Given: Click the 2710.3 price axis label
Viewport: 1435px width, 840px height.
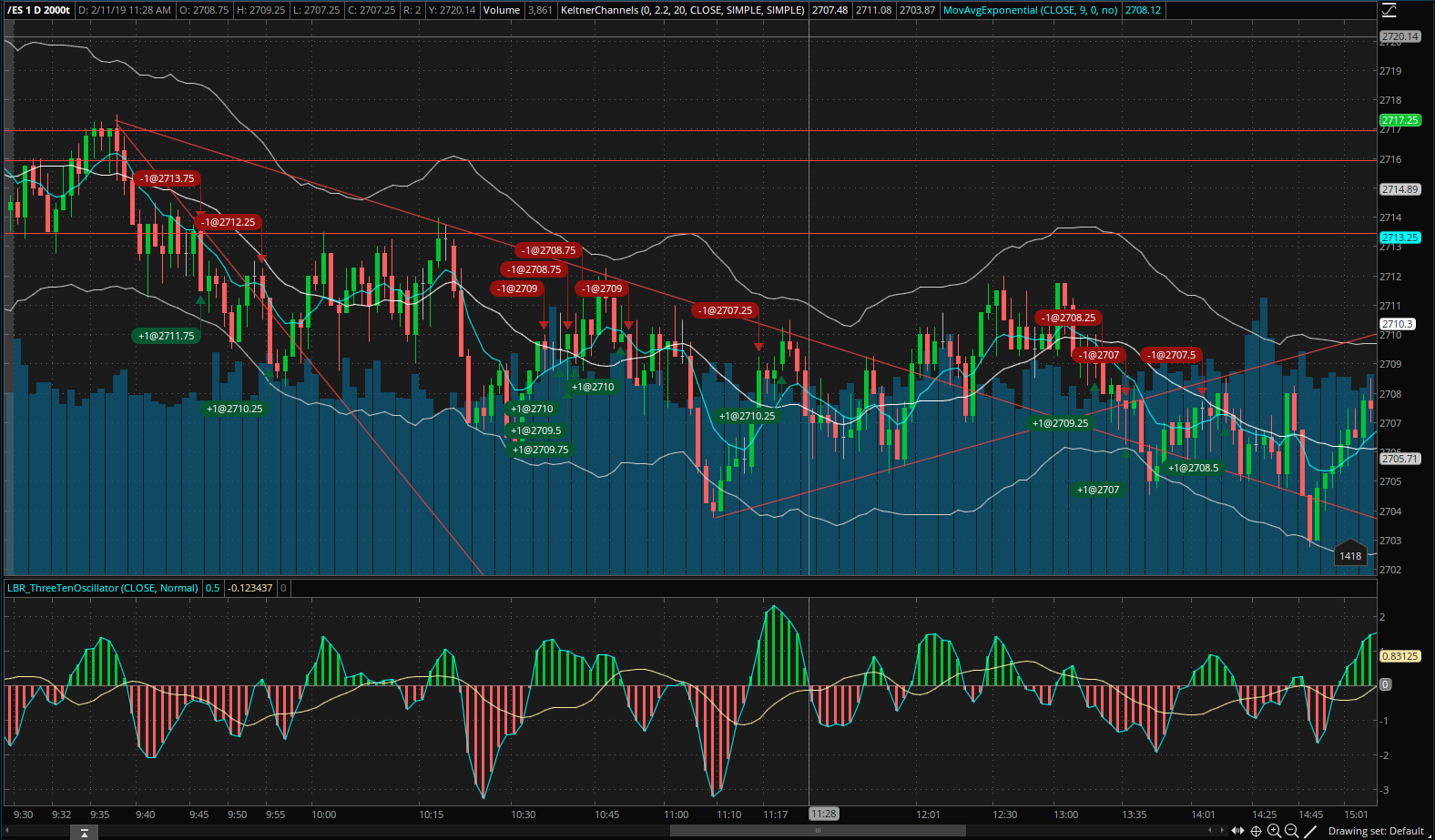Looking at the screenshot, I should click(x=1397, y=324).
